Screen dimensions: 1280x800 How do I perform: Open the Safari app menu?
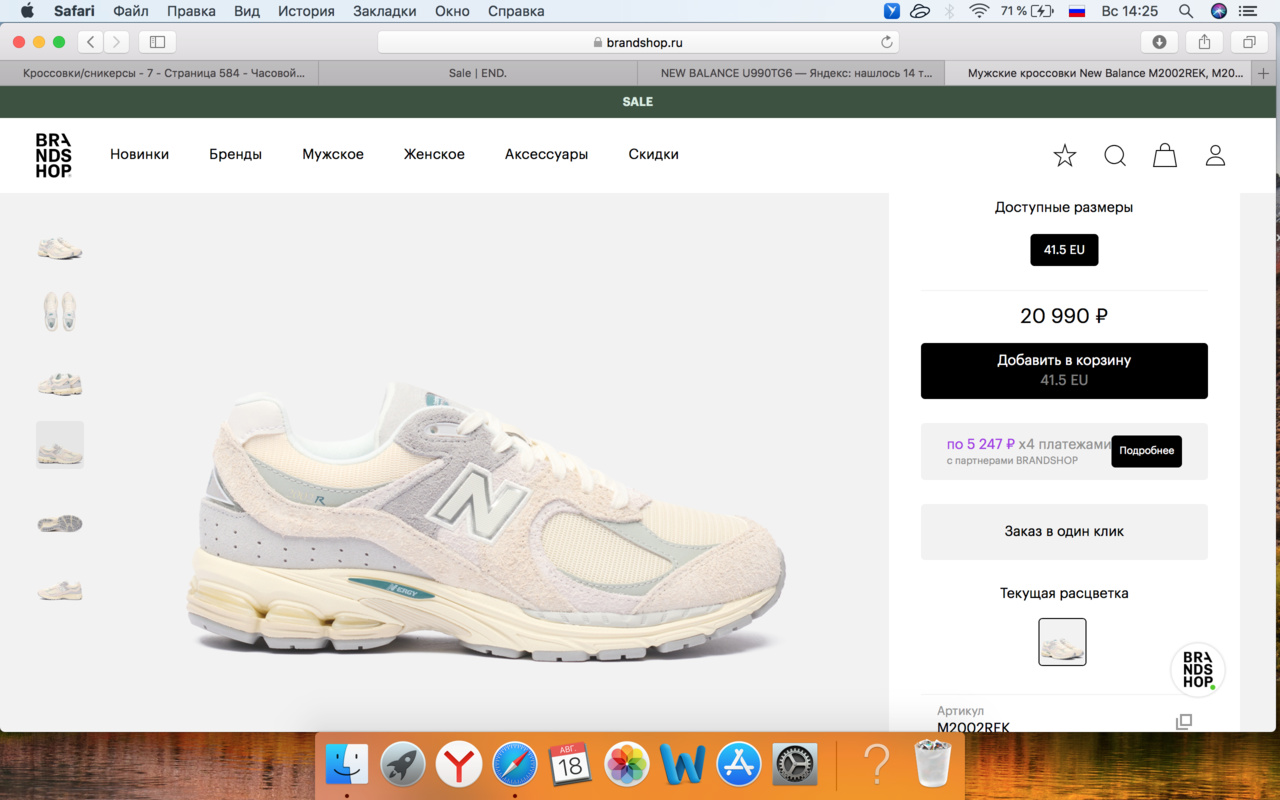click(75, 11)
